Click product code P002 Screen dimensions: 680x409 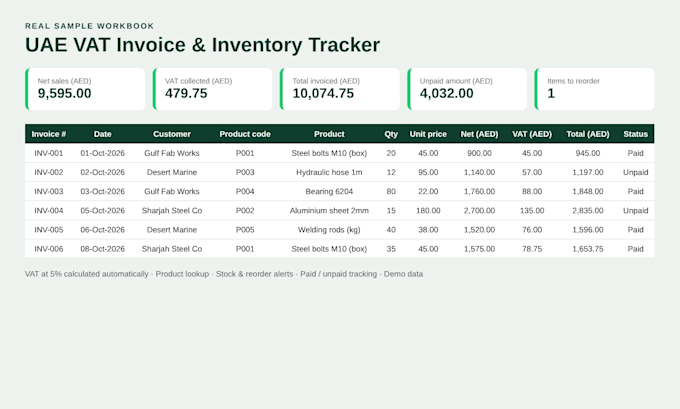245,210
